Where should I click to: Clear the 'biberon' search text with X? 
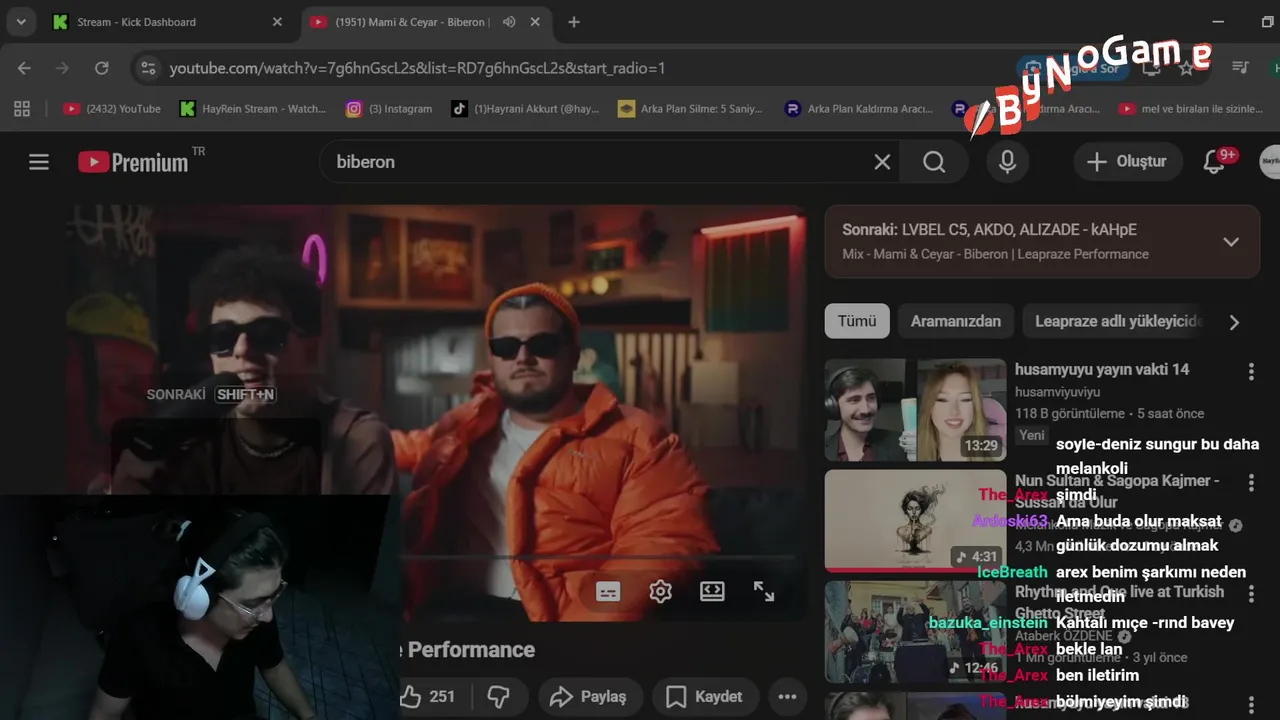pos(882,162)
